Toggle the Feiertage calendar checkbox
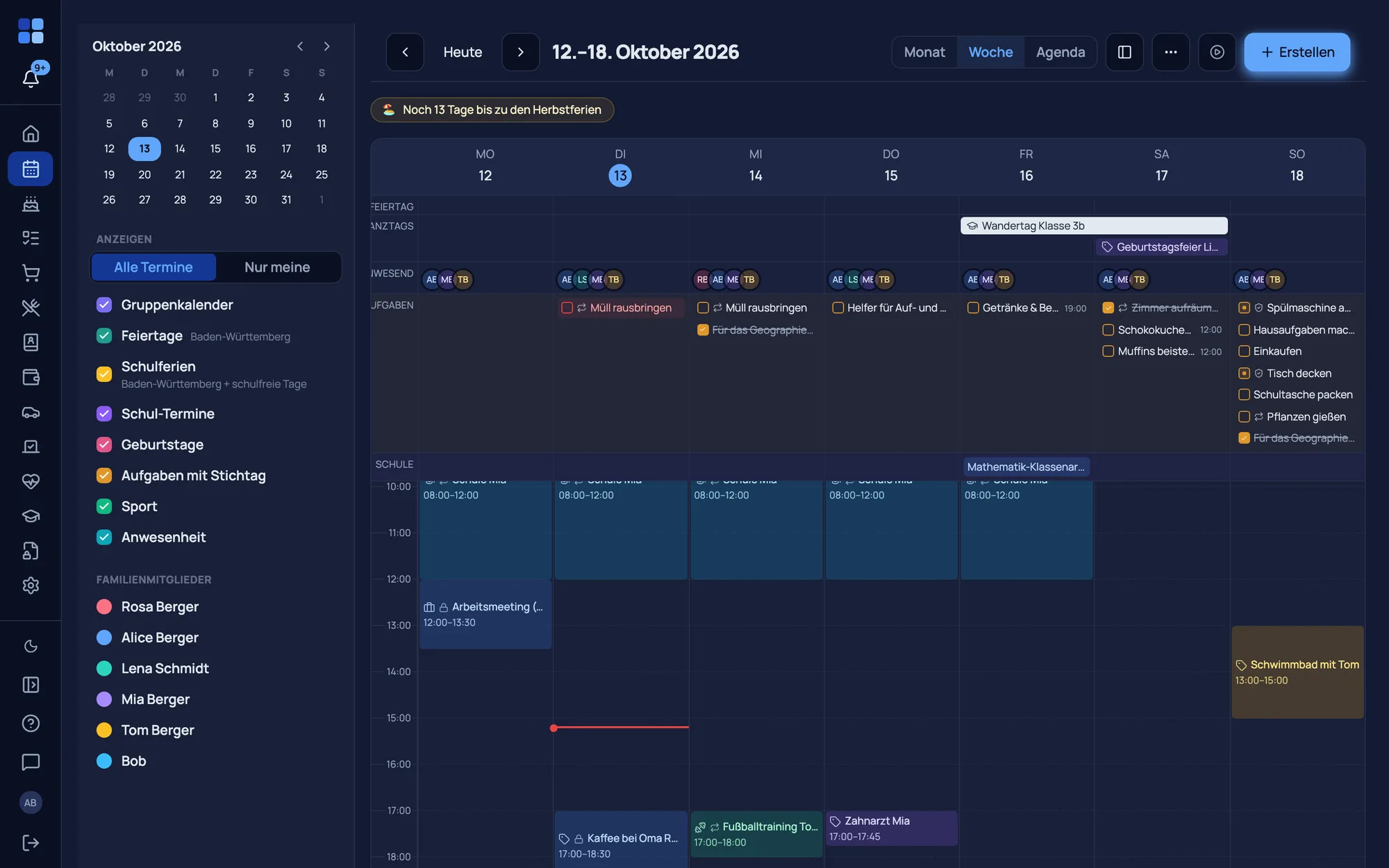The image size is (1389, 868). click(104, 336)
